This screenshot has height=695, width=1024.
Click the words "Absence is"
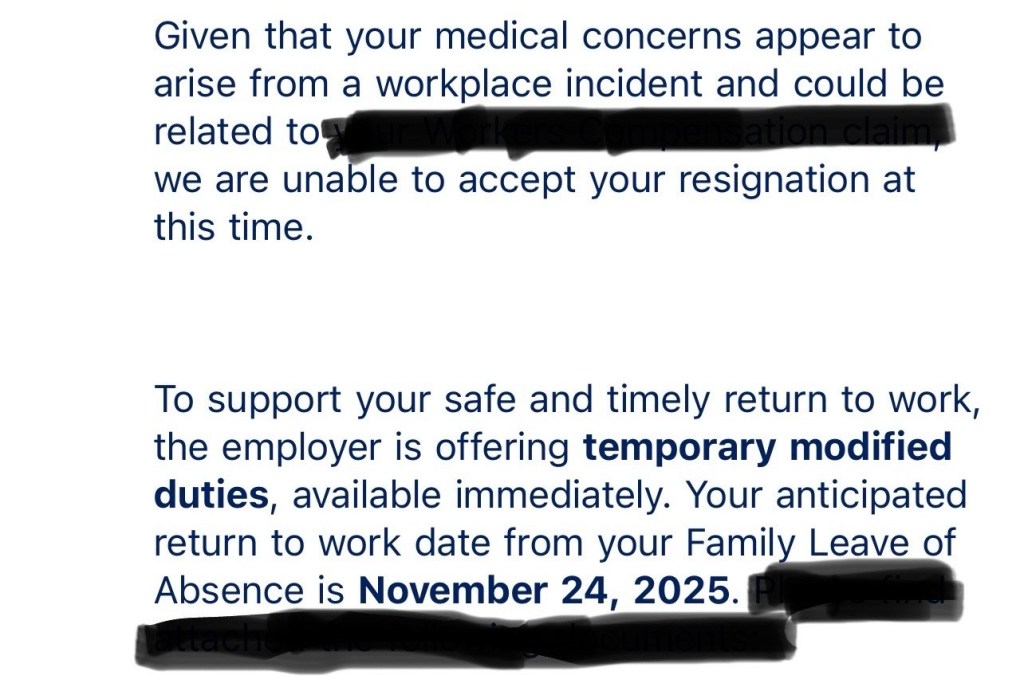pos(249,590)
